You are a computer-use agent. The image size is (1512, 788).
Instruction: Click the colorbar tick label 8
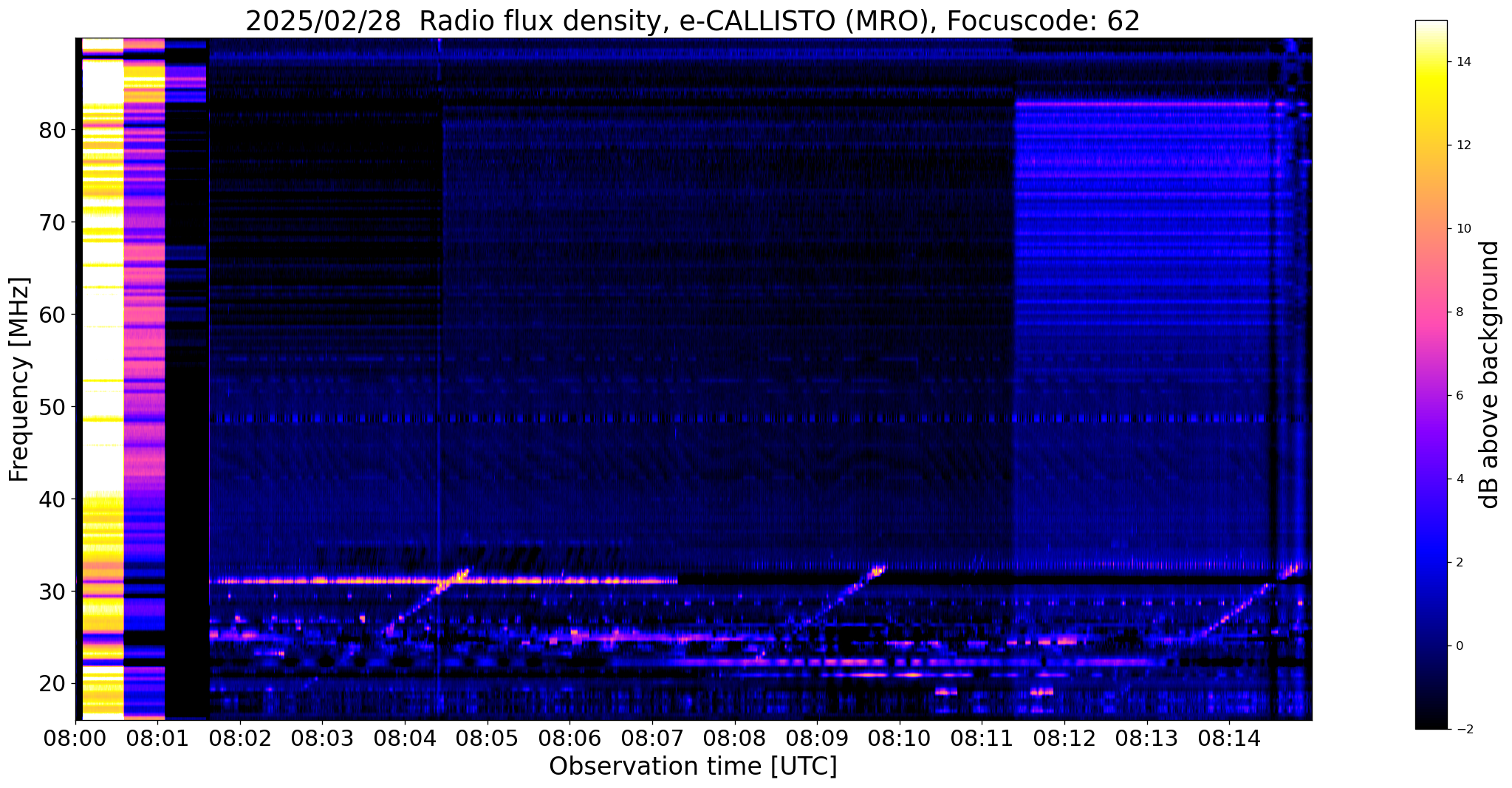click(1459, 312)
